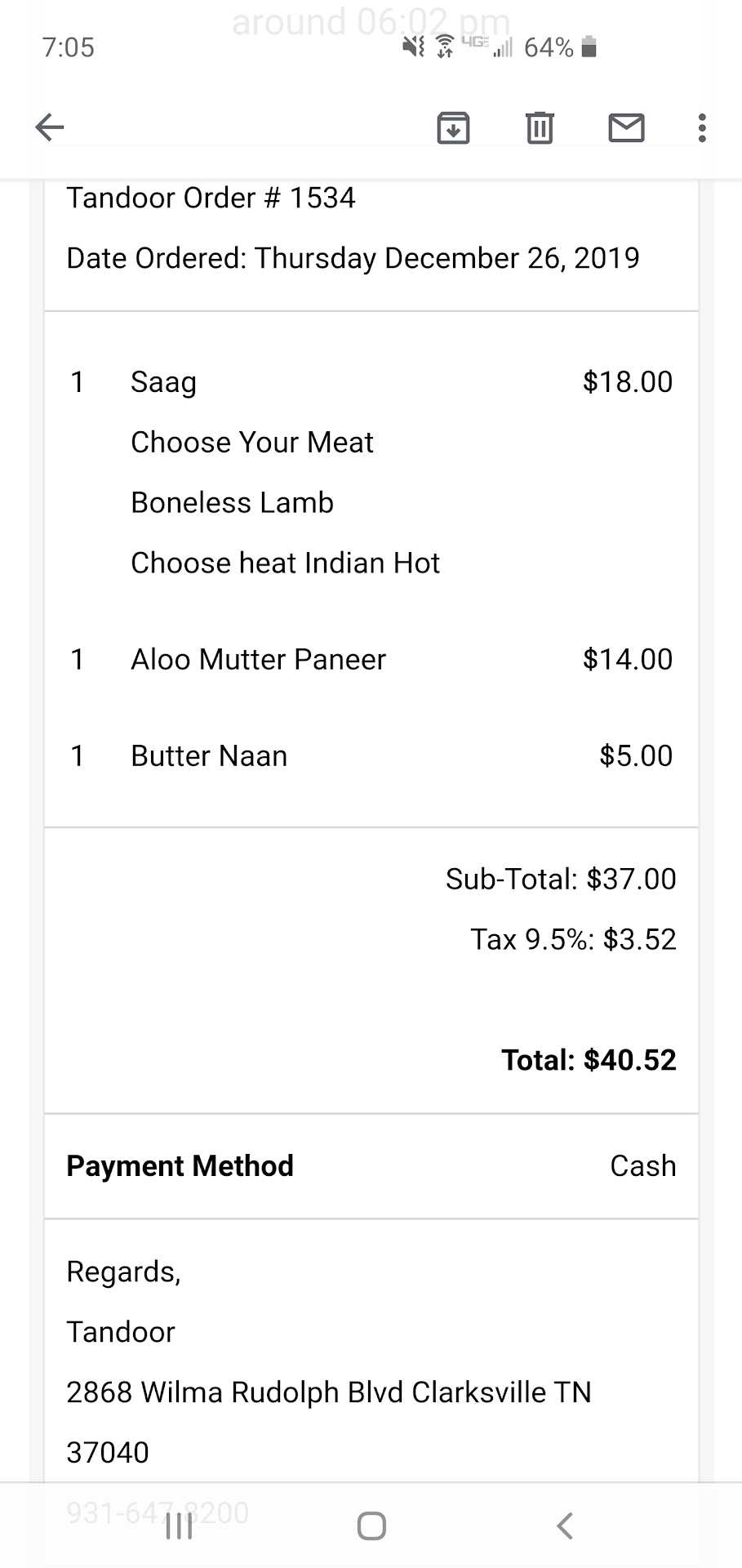
Task: Tap the Aloo Mutter Paneer item
Action: point(258,659)
